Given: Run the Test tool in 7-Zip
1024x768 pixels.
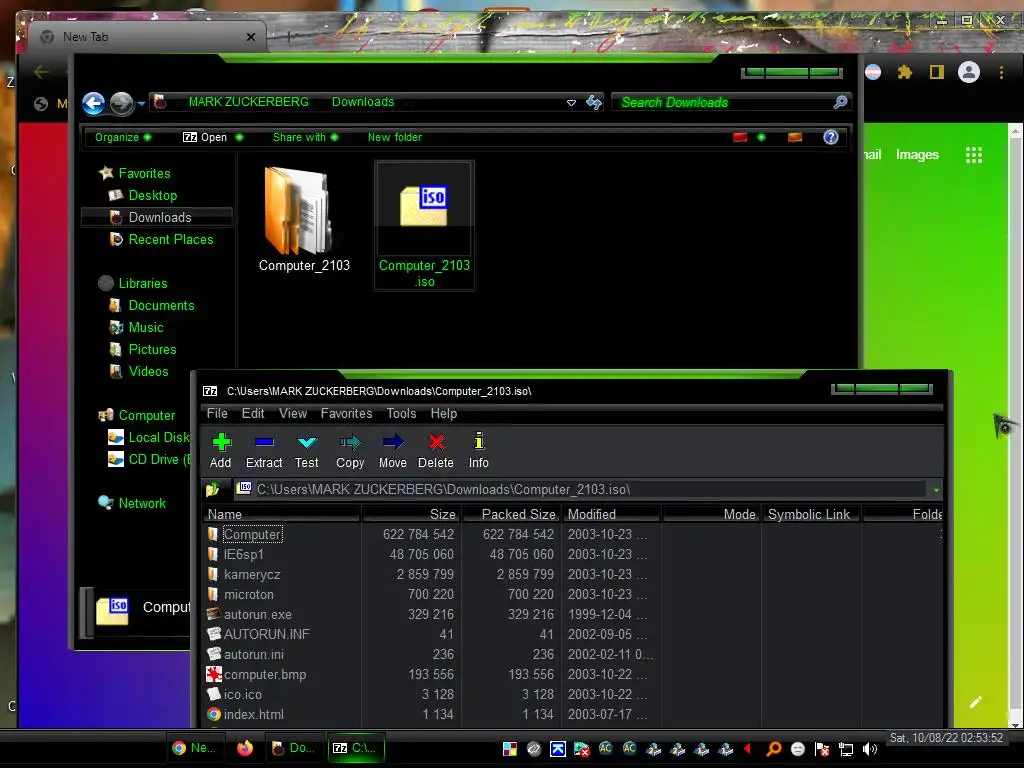Looking at the screenshot, I should 306,451.
